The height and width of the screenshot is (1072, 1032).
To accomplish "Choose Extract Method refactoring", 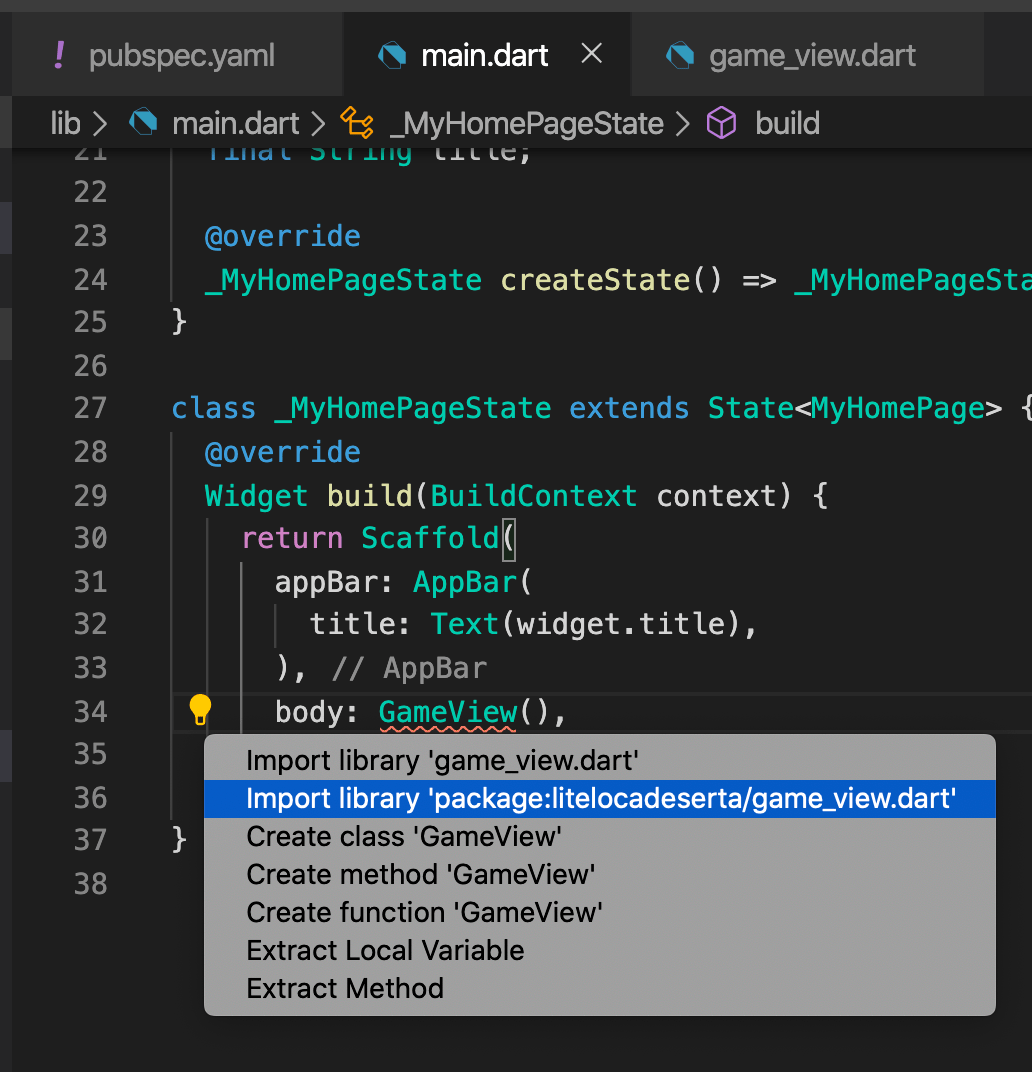I will click(x=345, y=989).
